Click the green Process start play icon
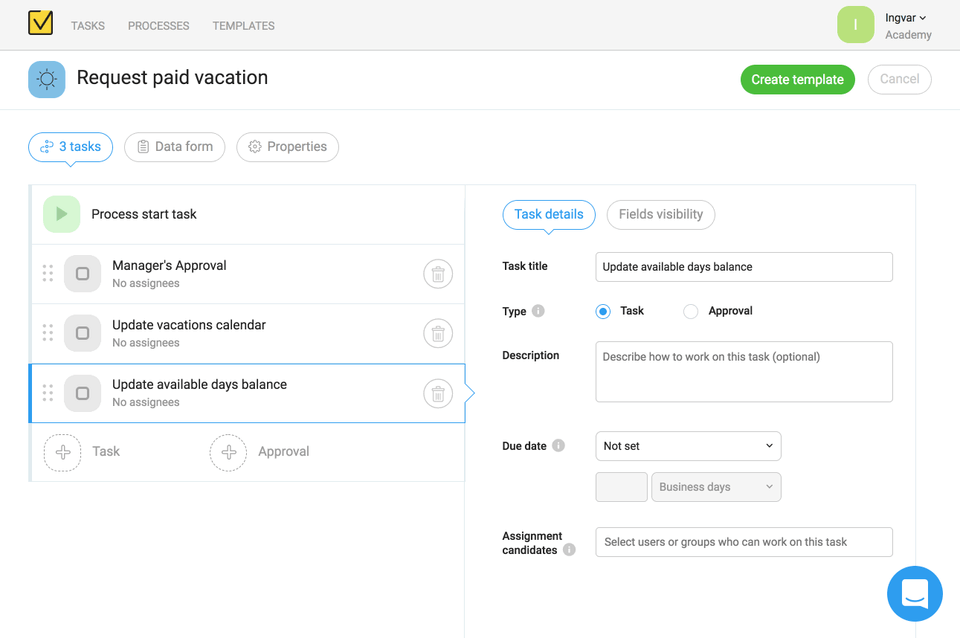The height and width of the screenshot is (638, 960). (62, 214)
